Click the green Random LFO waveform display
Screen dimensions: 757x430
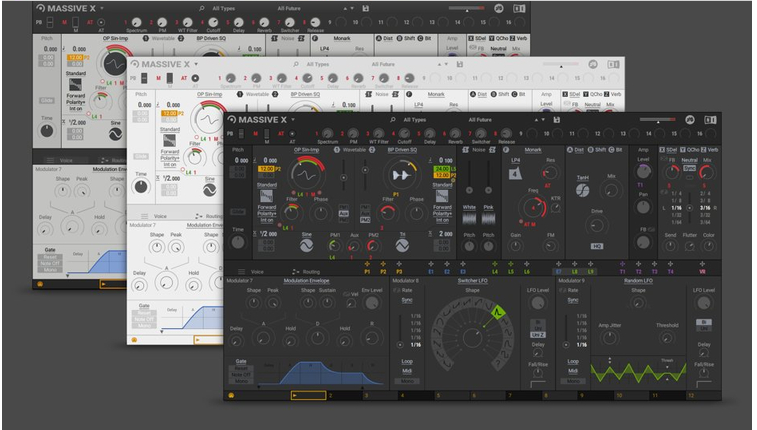tap(638, 371)
